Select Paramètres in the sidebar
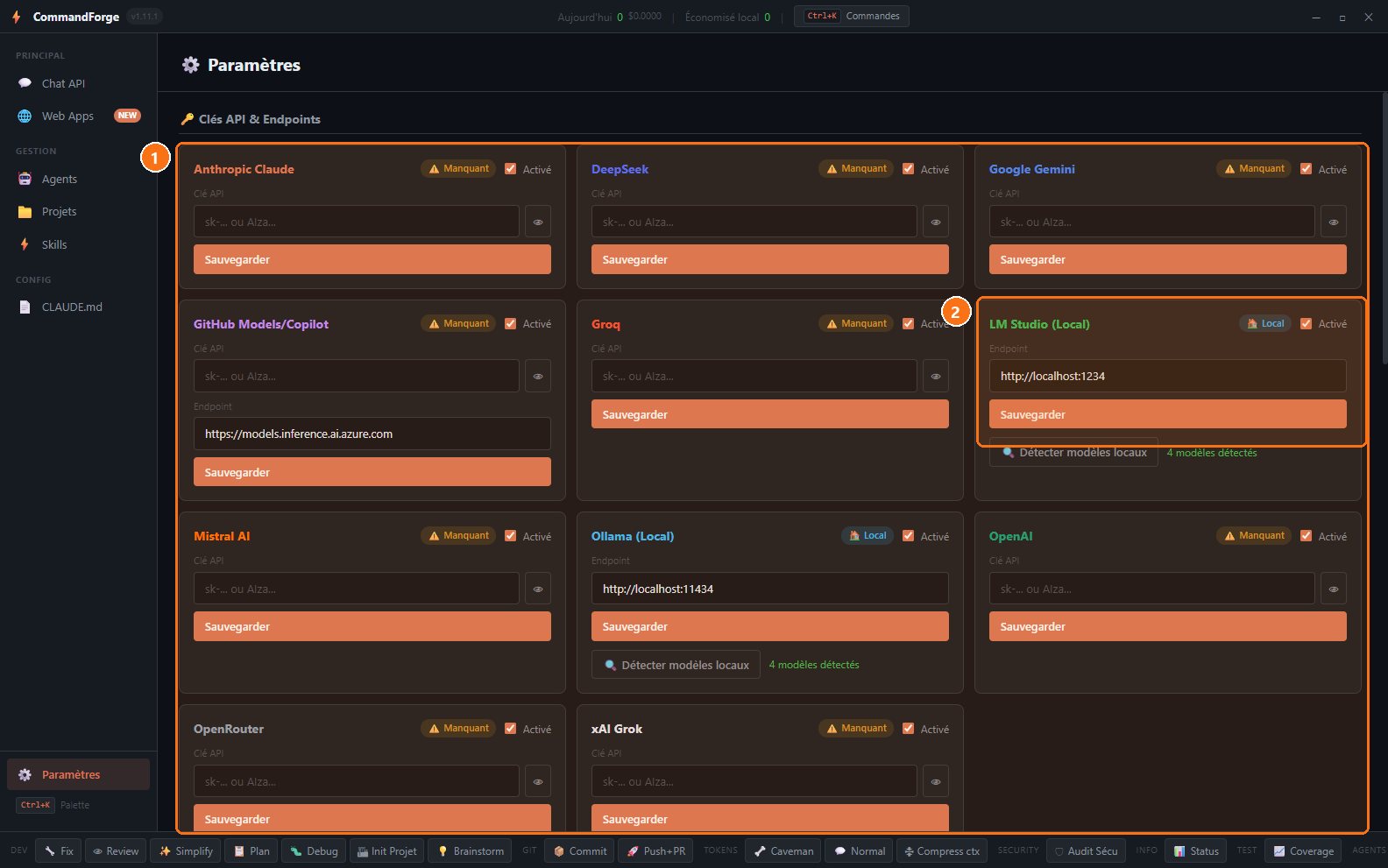Image resolution: width=1388 pixels, height=868 pixels. tap(78, 774)
